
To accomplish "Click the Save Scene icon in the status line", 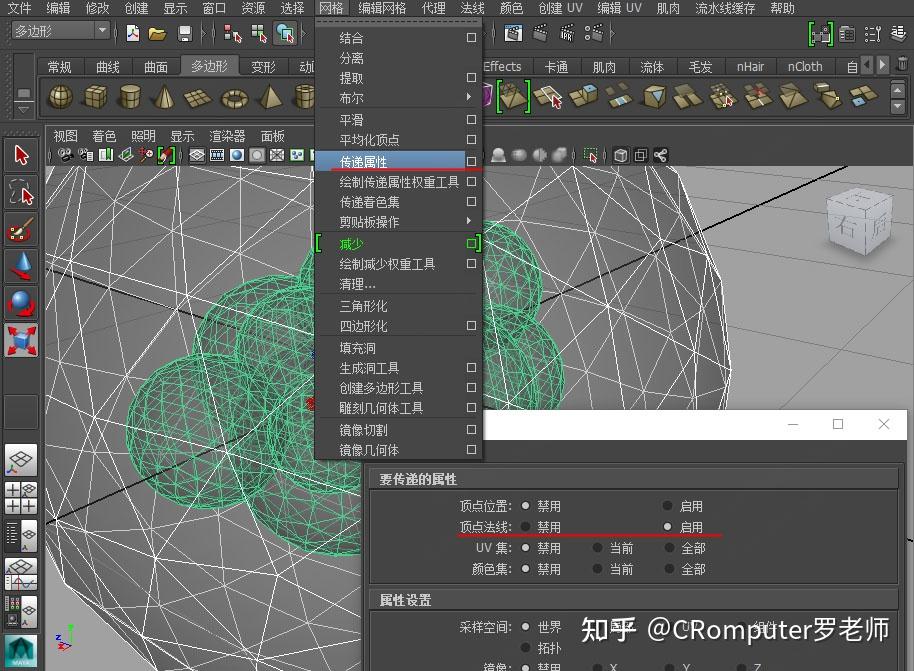I will pyautogui.click(x=185, y=33).
